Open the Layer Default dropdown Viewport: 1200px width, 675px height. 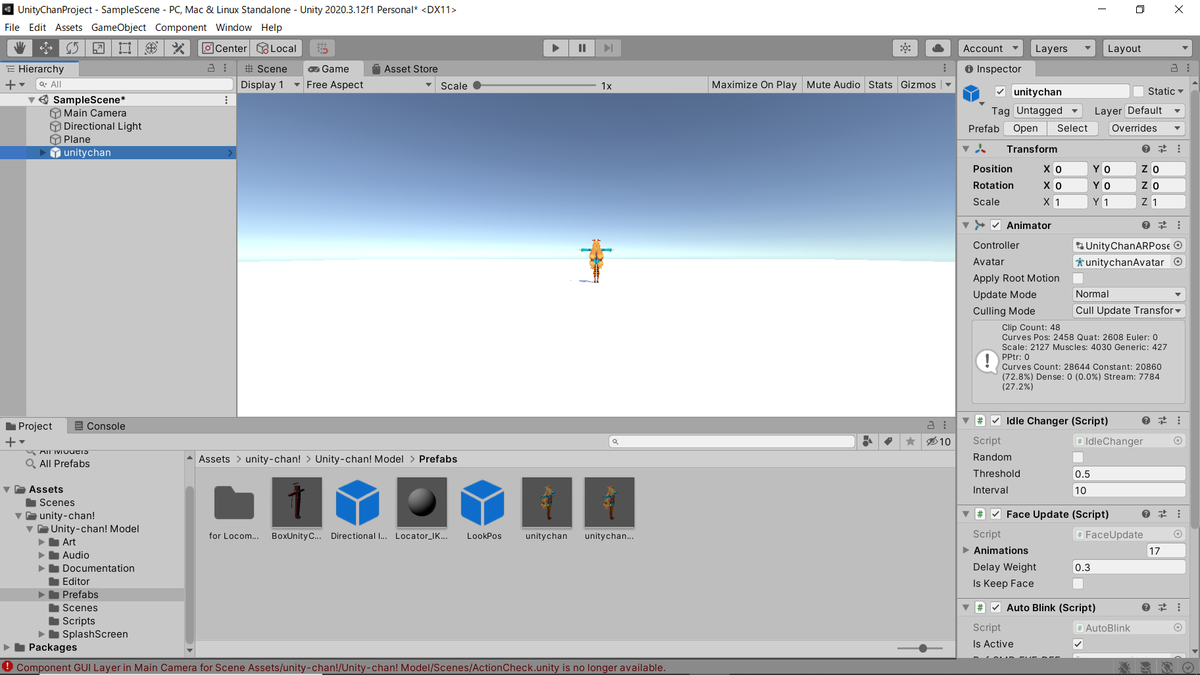1155,111
